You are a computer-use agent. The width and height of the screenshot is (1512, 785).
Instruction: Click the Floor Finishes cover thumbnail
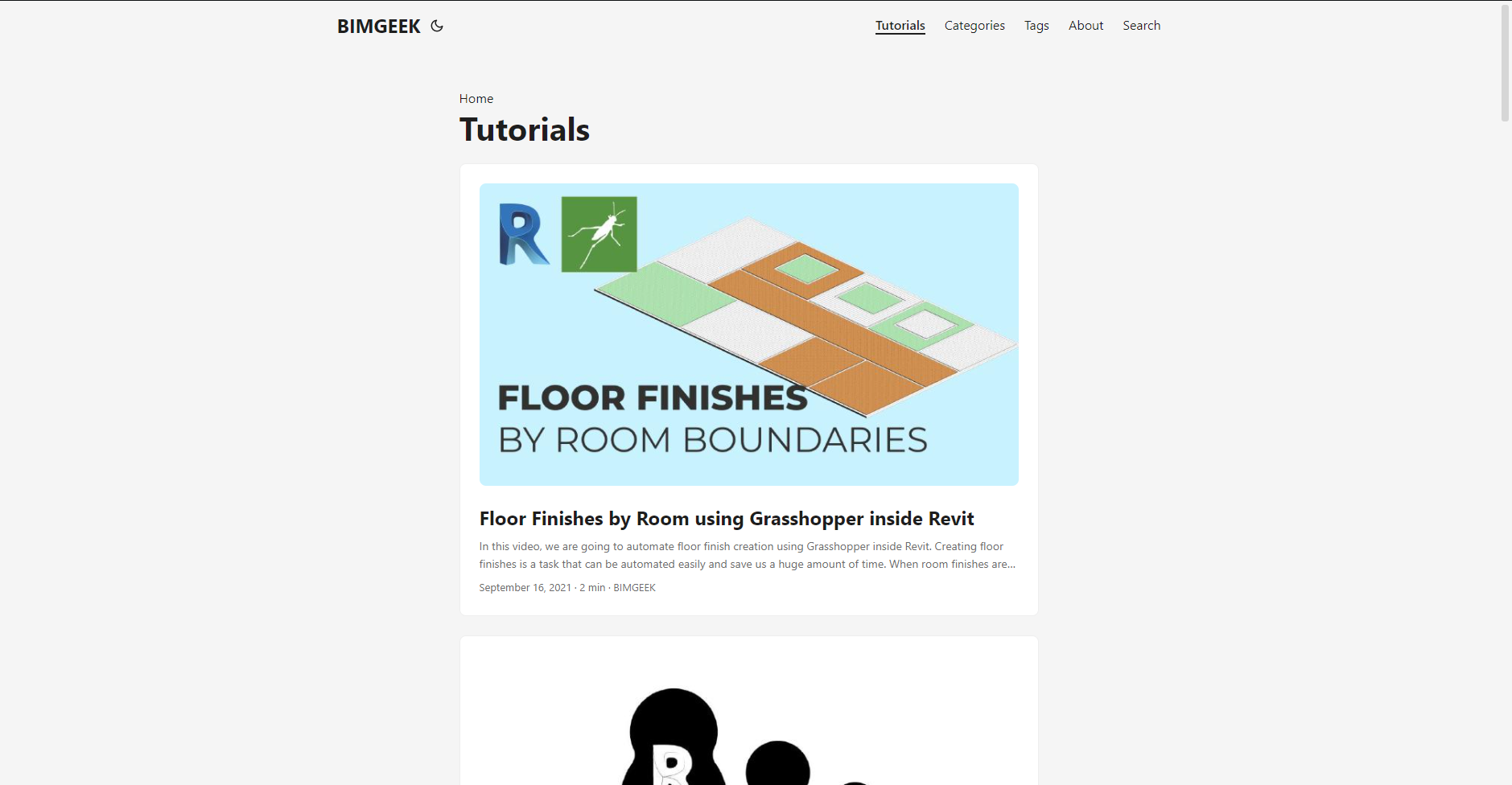[x=749, y=335]
